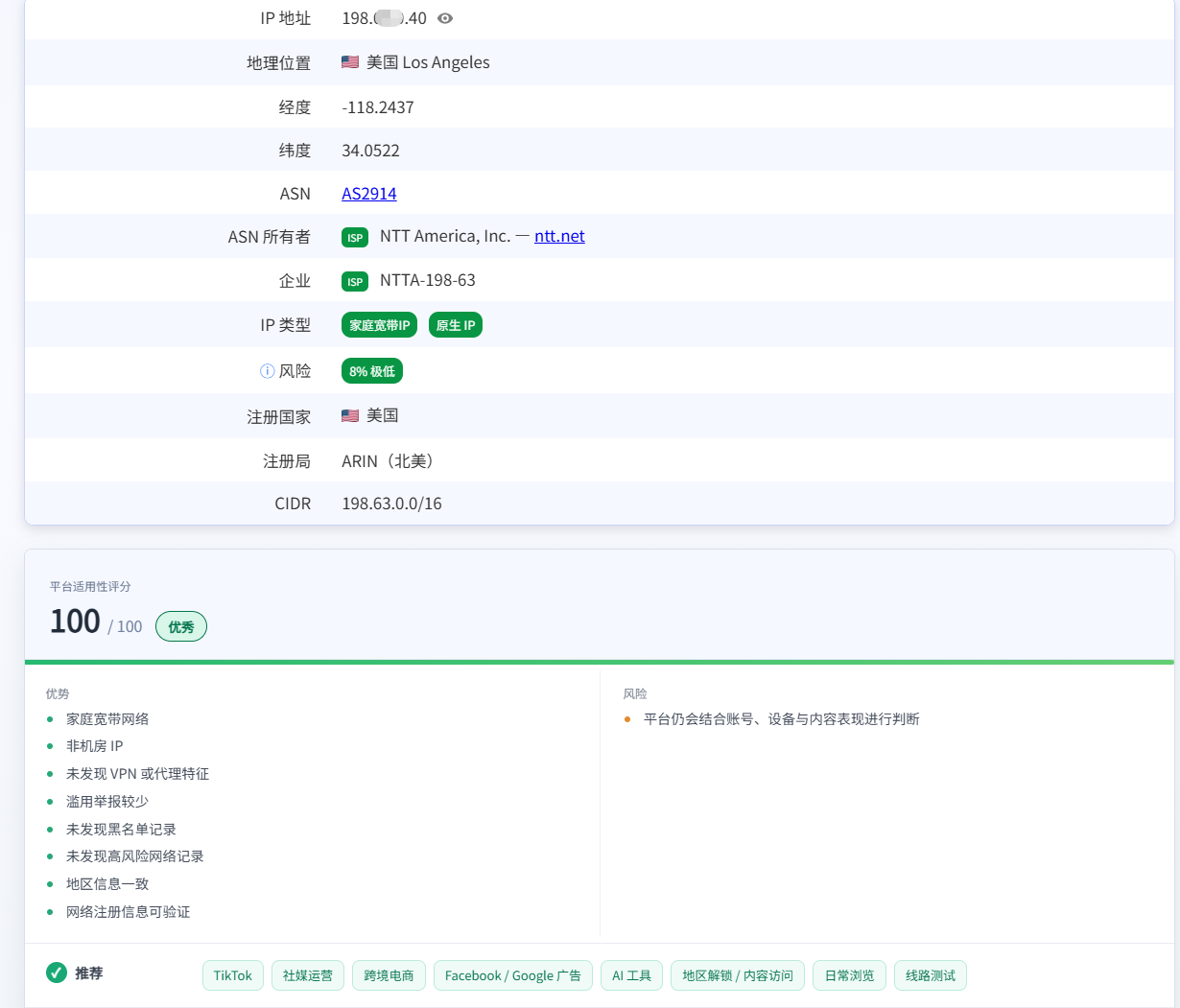Select the 地区解锁 / 内容访问 tag
The image size is (1180, 1008).
(738, 975)
